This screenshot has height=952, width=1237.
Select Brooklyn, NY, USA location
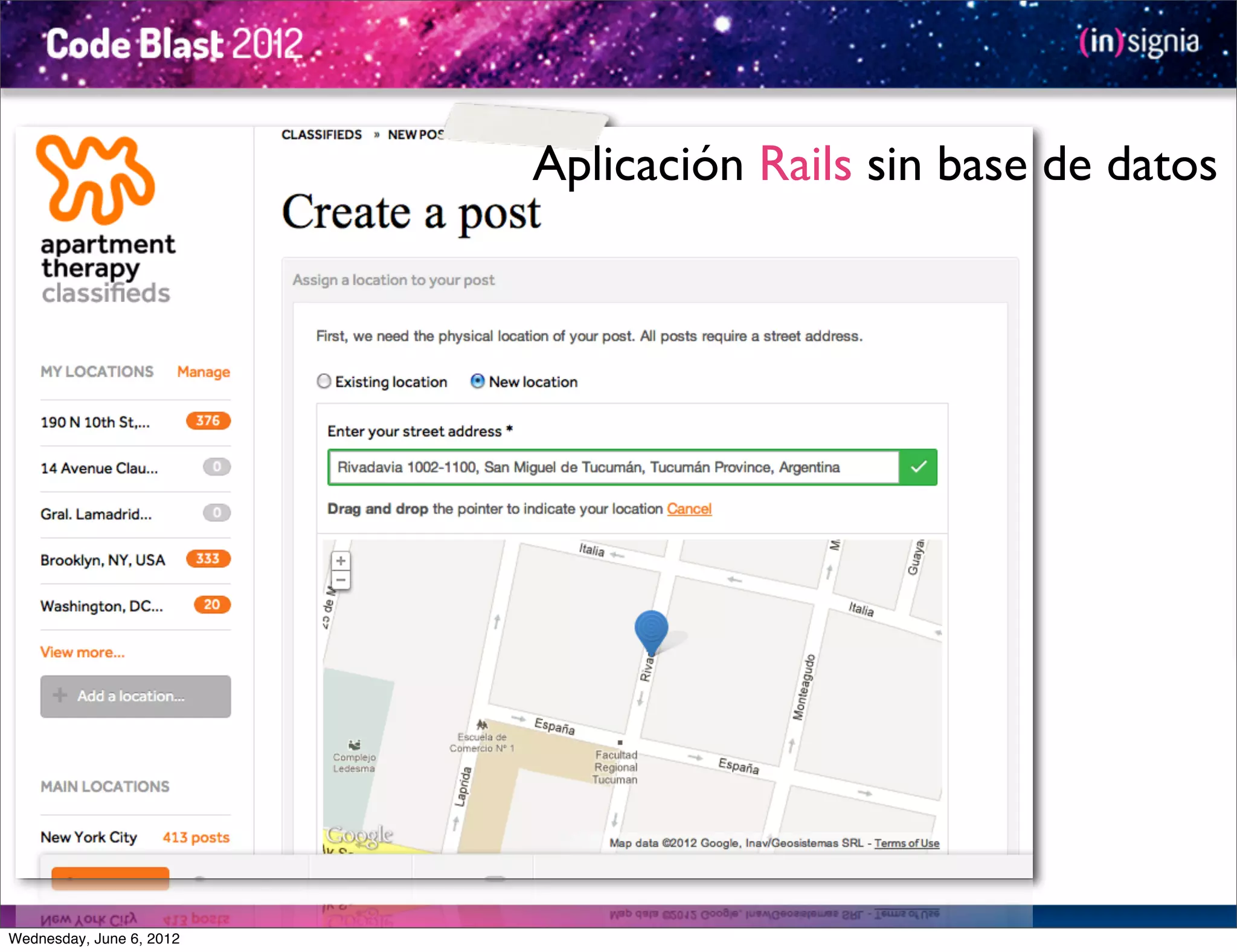[x=103, y=560]
